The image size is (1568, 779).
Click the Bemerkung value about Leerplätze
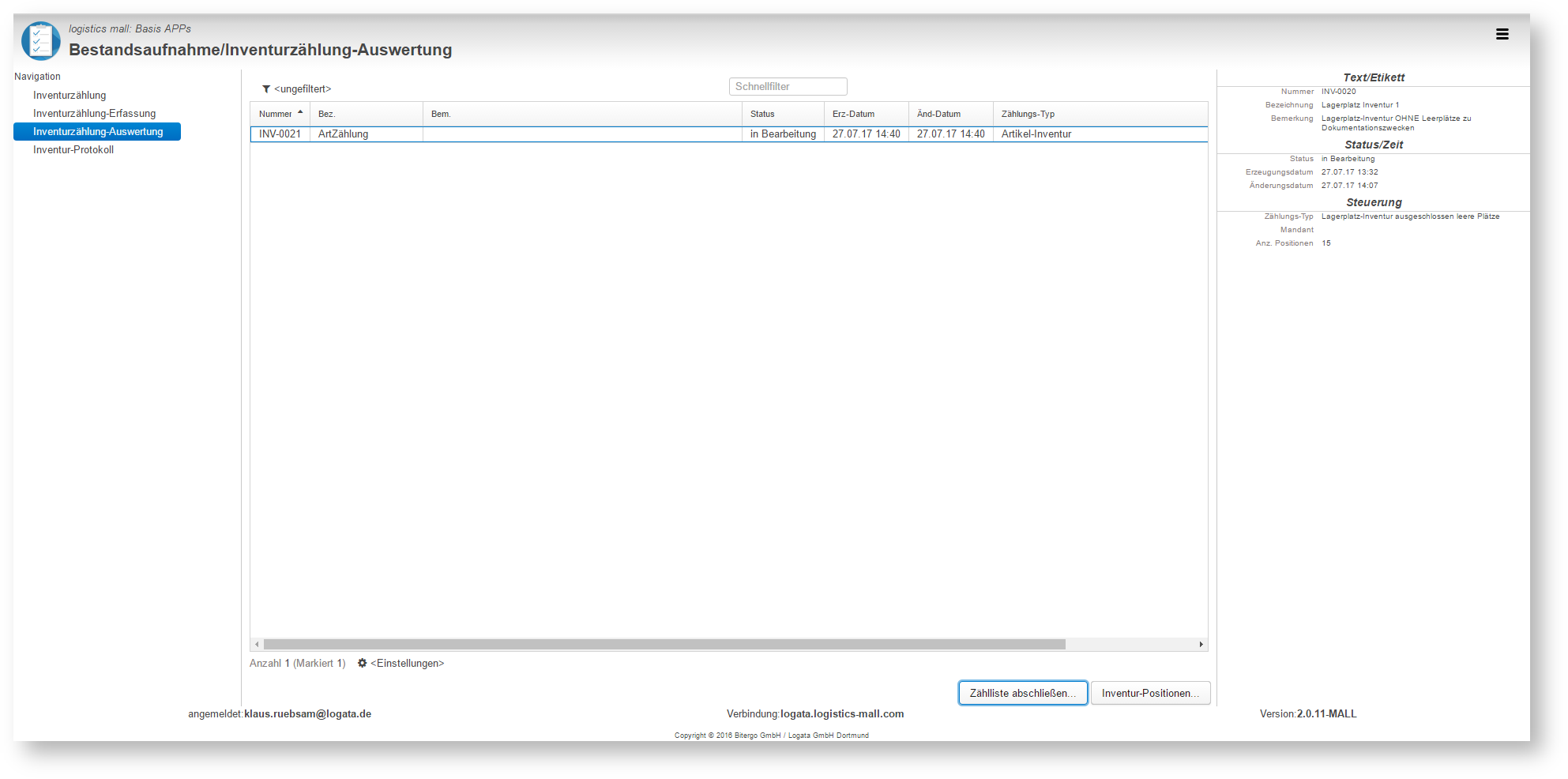pos(1396,123)
